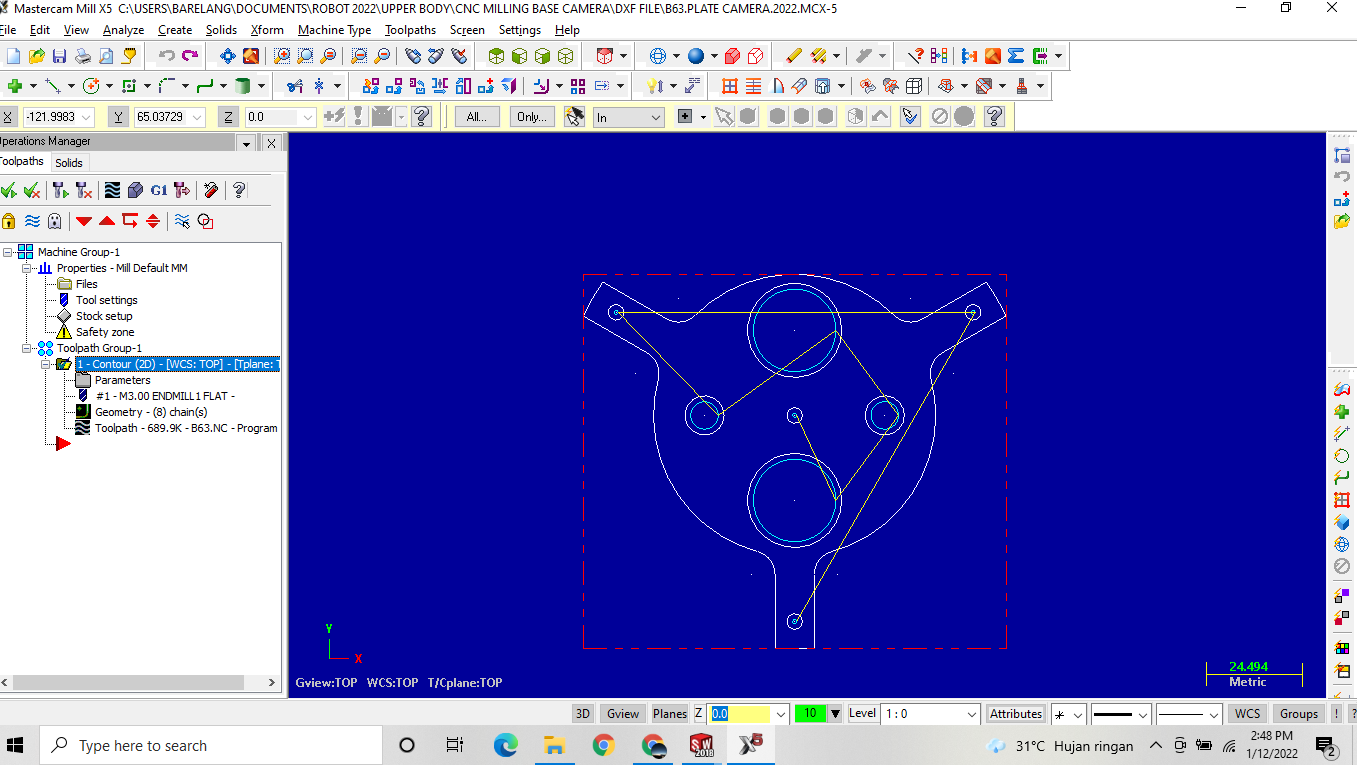Open the AutoCursor question mark help icon

421,116
